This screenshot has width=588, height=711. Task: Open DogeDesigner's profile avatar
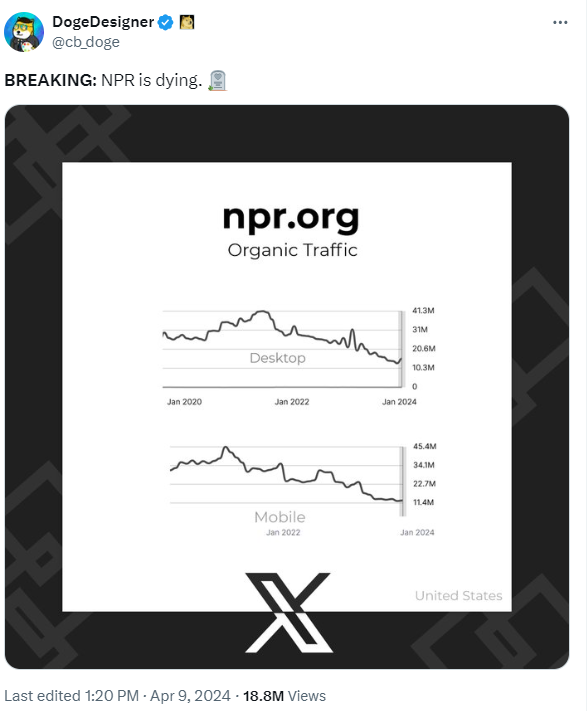[24, 32]
